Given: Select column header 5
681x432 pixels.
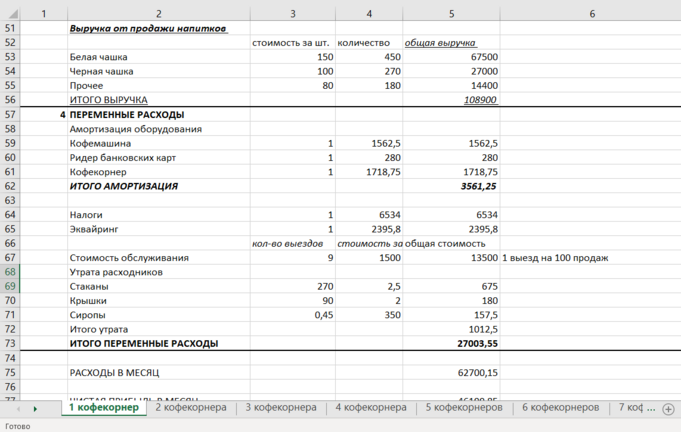Looking at the screenshot, I should (452, 14).
